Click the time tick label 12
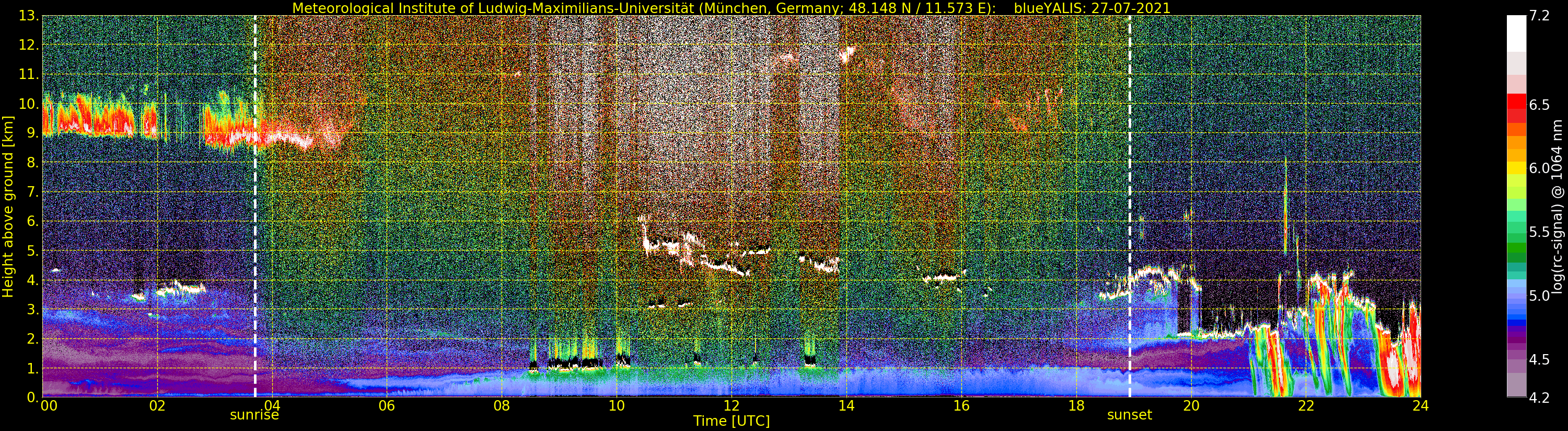 731,406
